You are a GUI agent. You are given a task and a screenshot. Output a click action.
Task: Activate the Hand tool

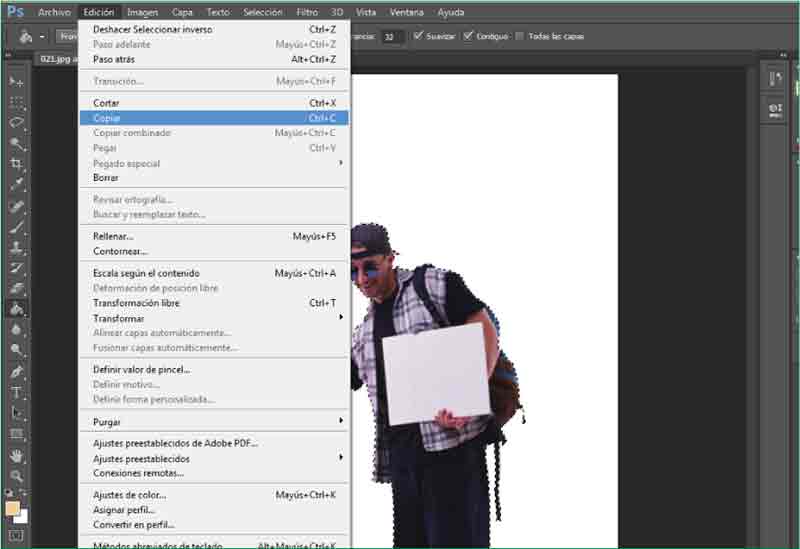click(17, 455)
